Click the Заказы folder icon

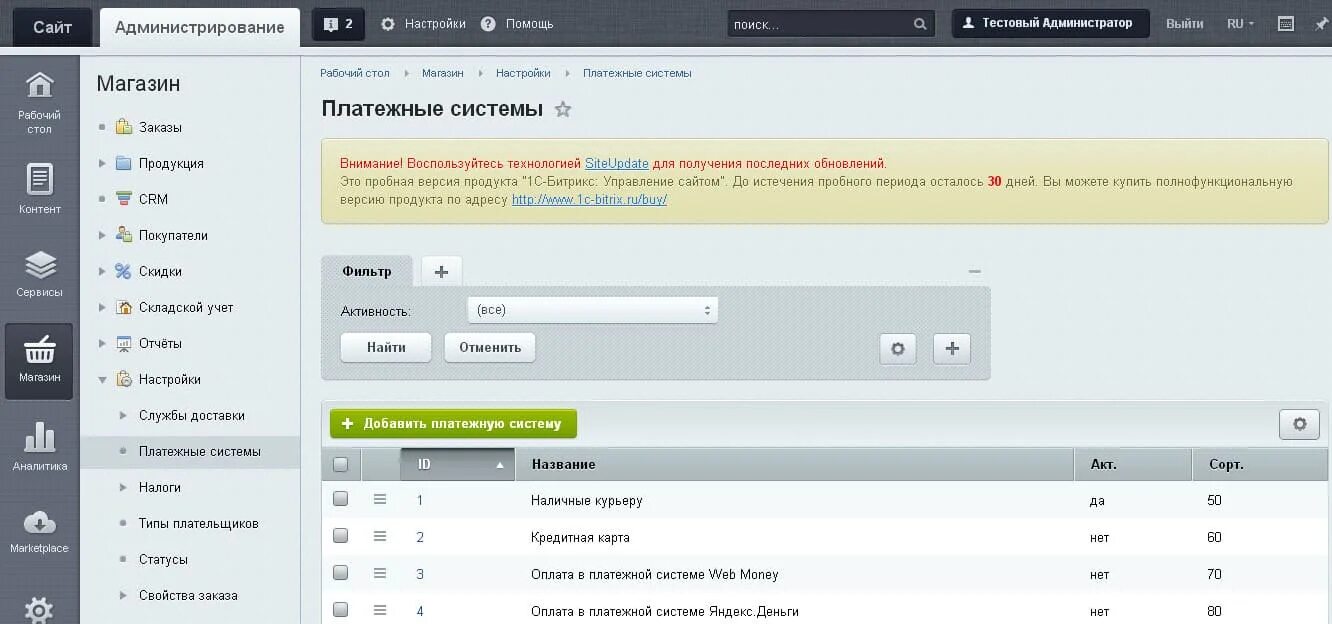(x=124, y=127)
